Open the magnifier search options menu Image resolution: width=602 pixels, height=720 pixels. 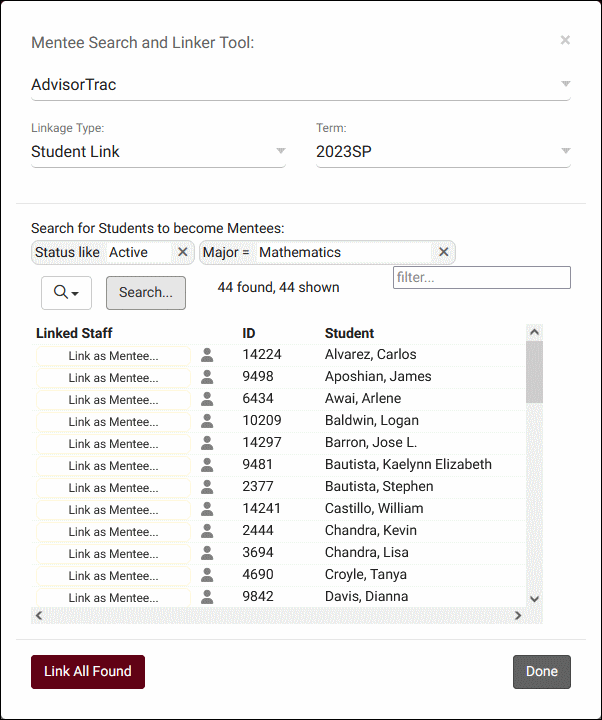point(66,292)
